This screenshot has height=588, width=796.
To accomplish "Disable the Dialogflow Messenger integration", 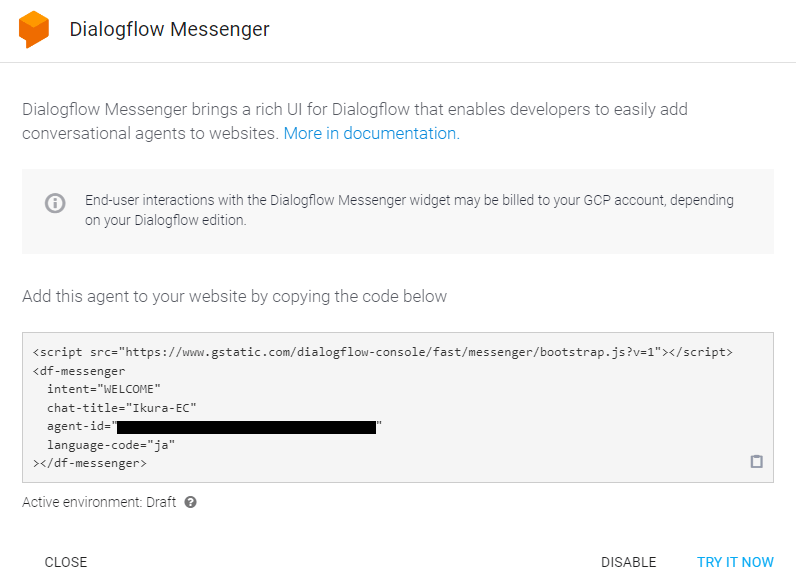I will (x=628, y=562).
